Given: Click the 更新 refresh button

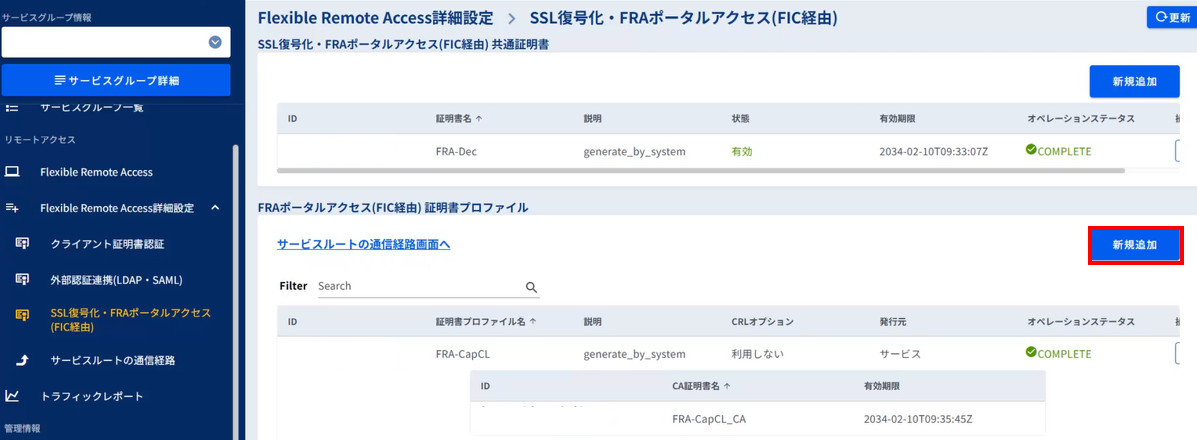Looking at the screenshot, I should 1171,17.
